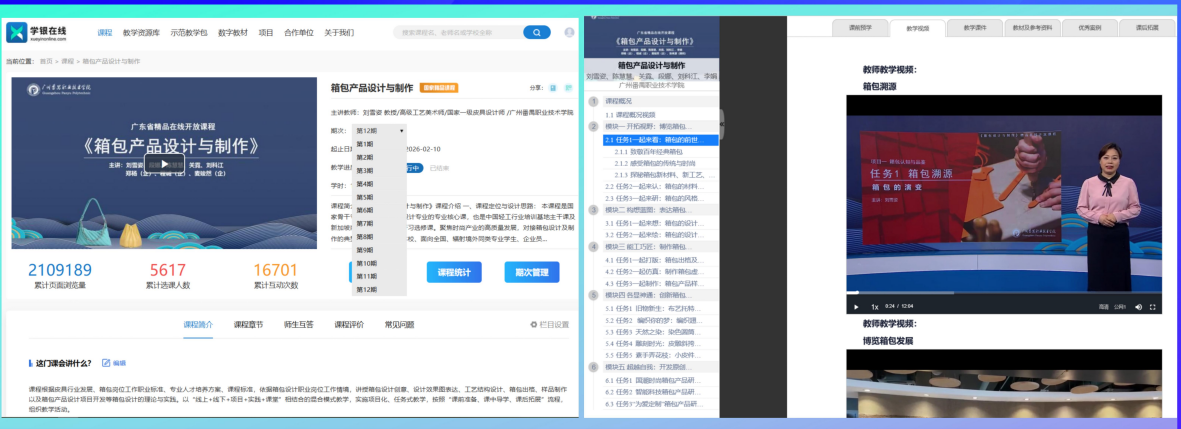Click the search courses input field

point(458,32)
